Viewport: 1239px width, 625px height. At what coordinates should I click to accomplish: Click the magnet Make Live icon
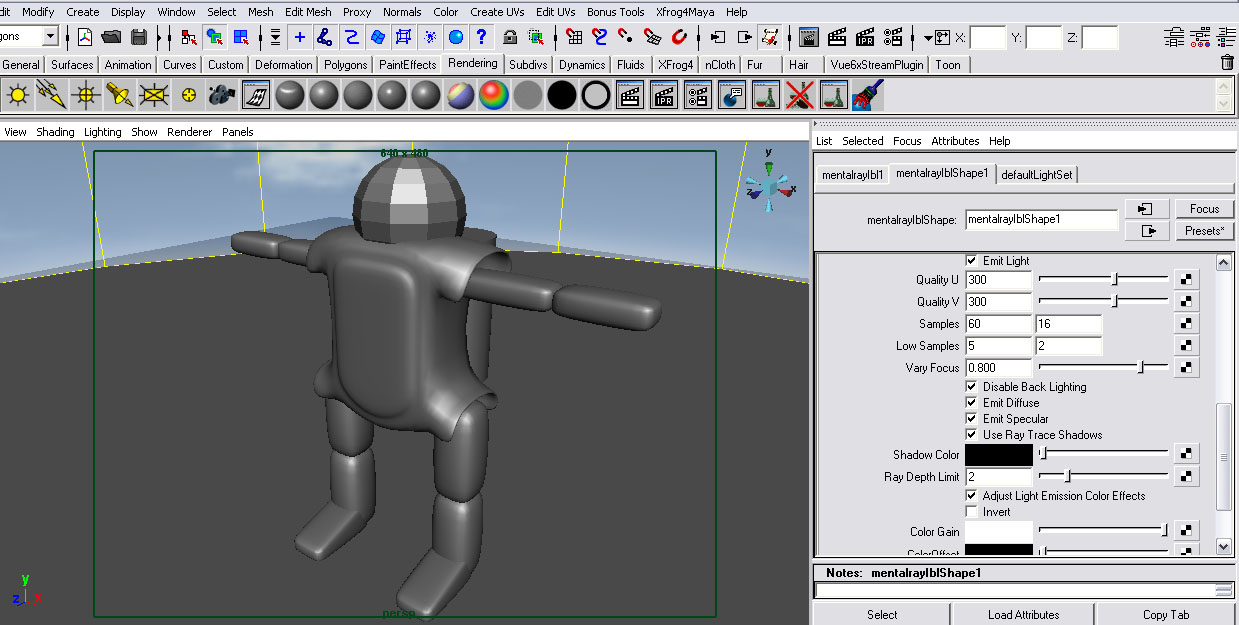(680, 38)
